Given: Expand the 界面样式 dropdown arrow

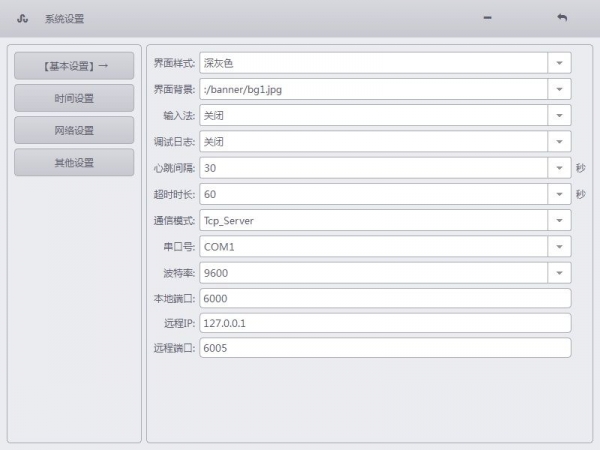Looking at the screenshot, I should [559, 63].
